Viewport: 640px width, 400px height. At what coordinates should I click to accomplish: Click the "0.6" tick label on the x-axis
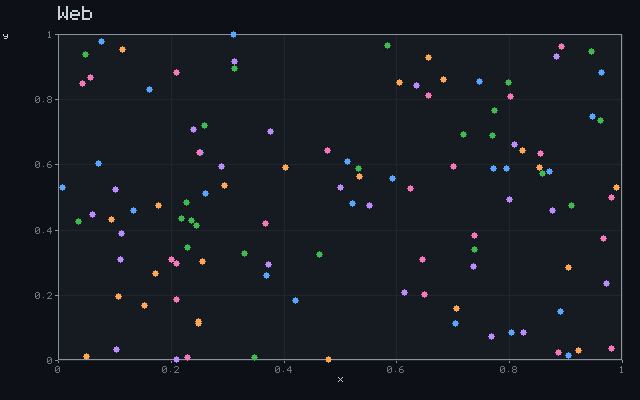(396, 370)
